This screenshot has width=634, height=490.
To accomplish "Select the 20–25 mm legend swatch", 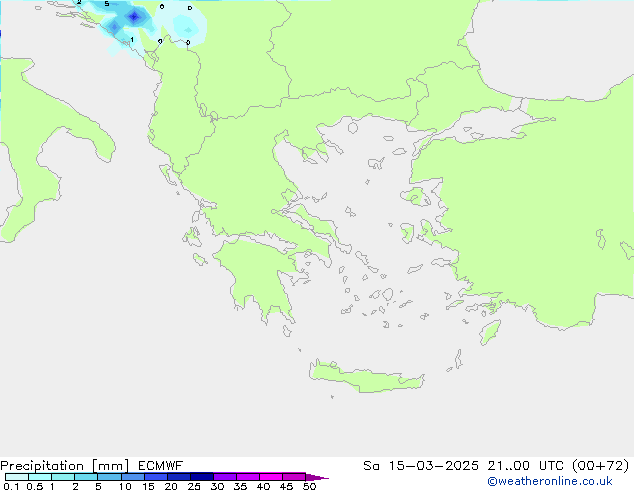I will 179,477.
